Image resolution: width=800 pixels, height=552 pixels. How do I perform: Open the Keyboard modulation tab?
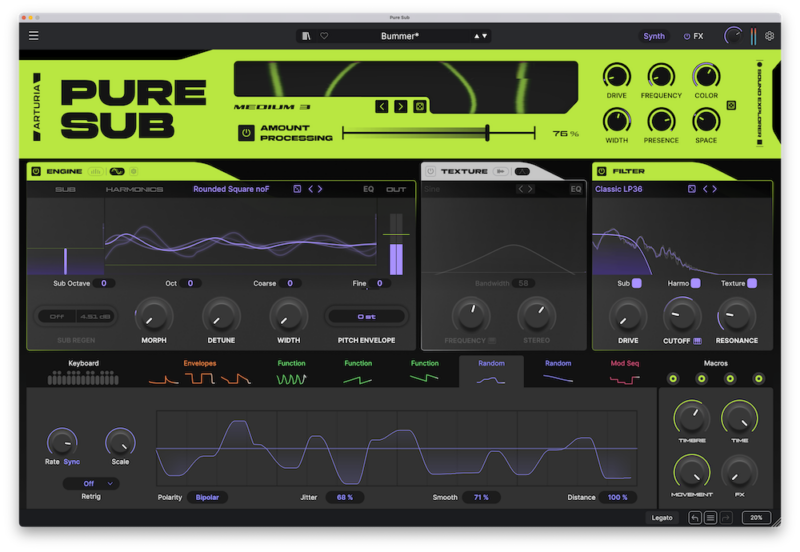[x=83, y=372]
